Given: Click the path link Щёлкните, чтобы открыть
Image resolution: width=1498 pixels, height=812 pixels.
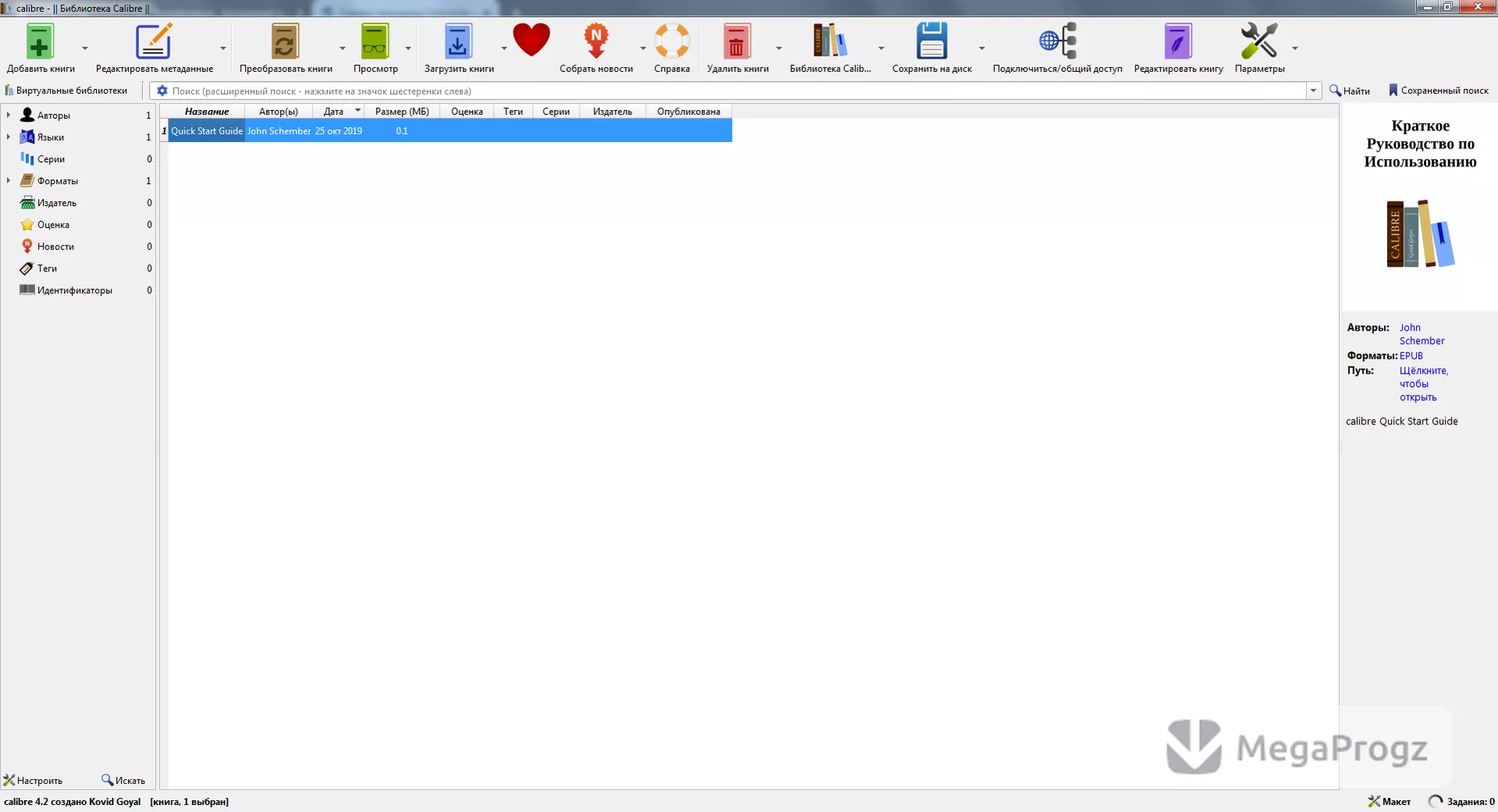Looking at the screenshot, I should tap(1423, 384).
